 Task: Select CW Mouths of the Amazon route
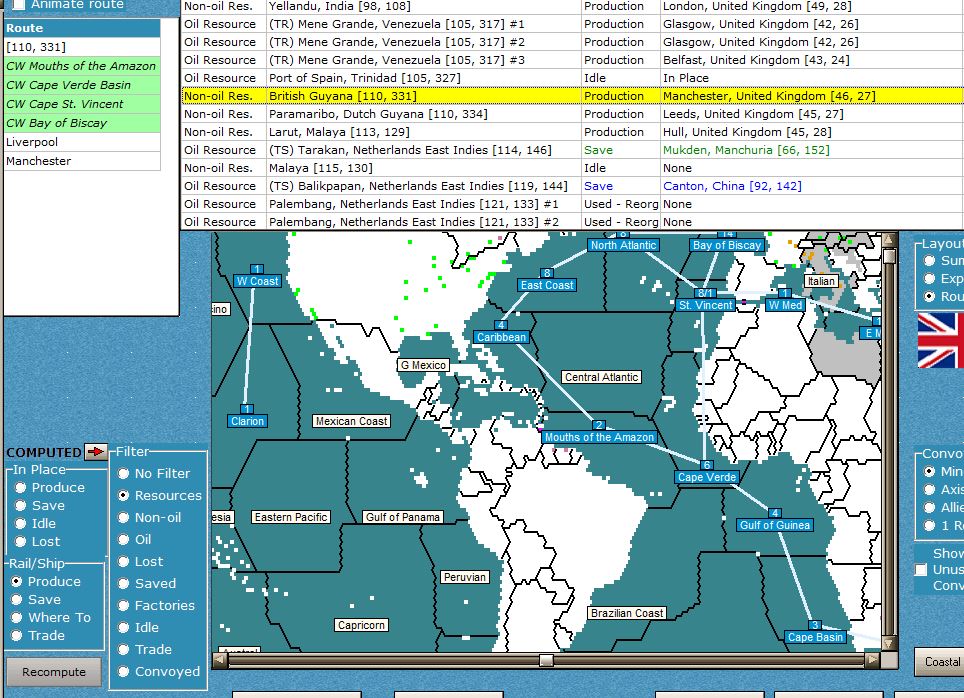point(82,66)
